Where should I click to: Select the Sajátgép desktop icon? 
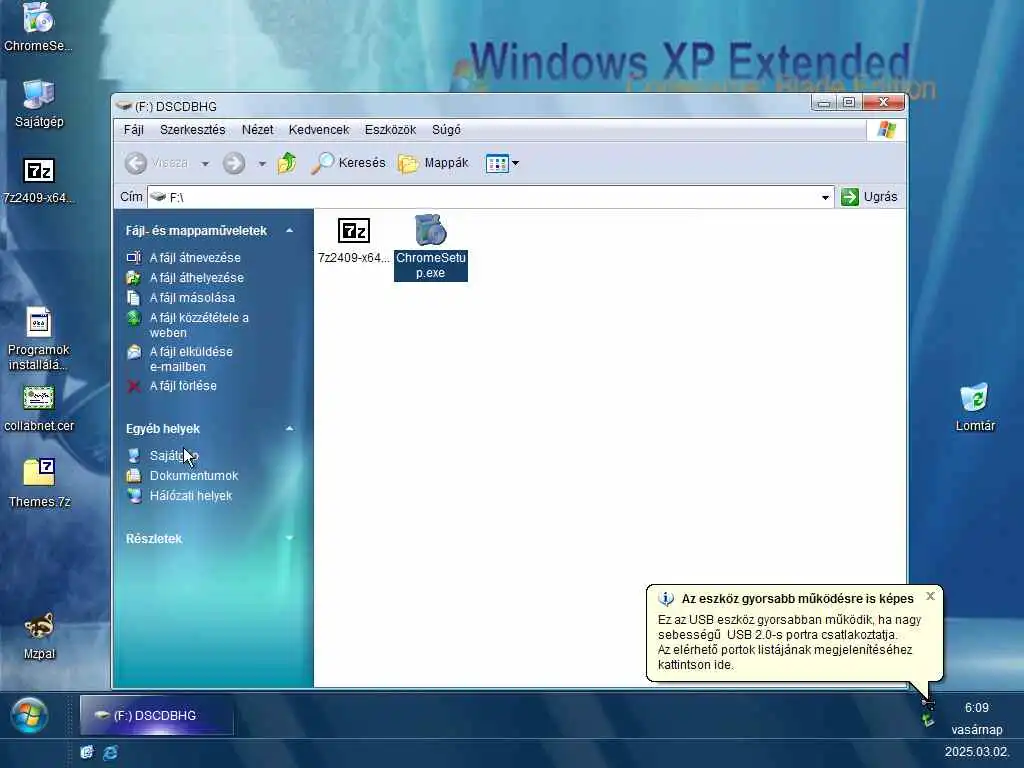click(39, 104)
